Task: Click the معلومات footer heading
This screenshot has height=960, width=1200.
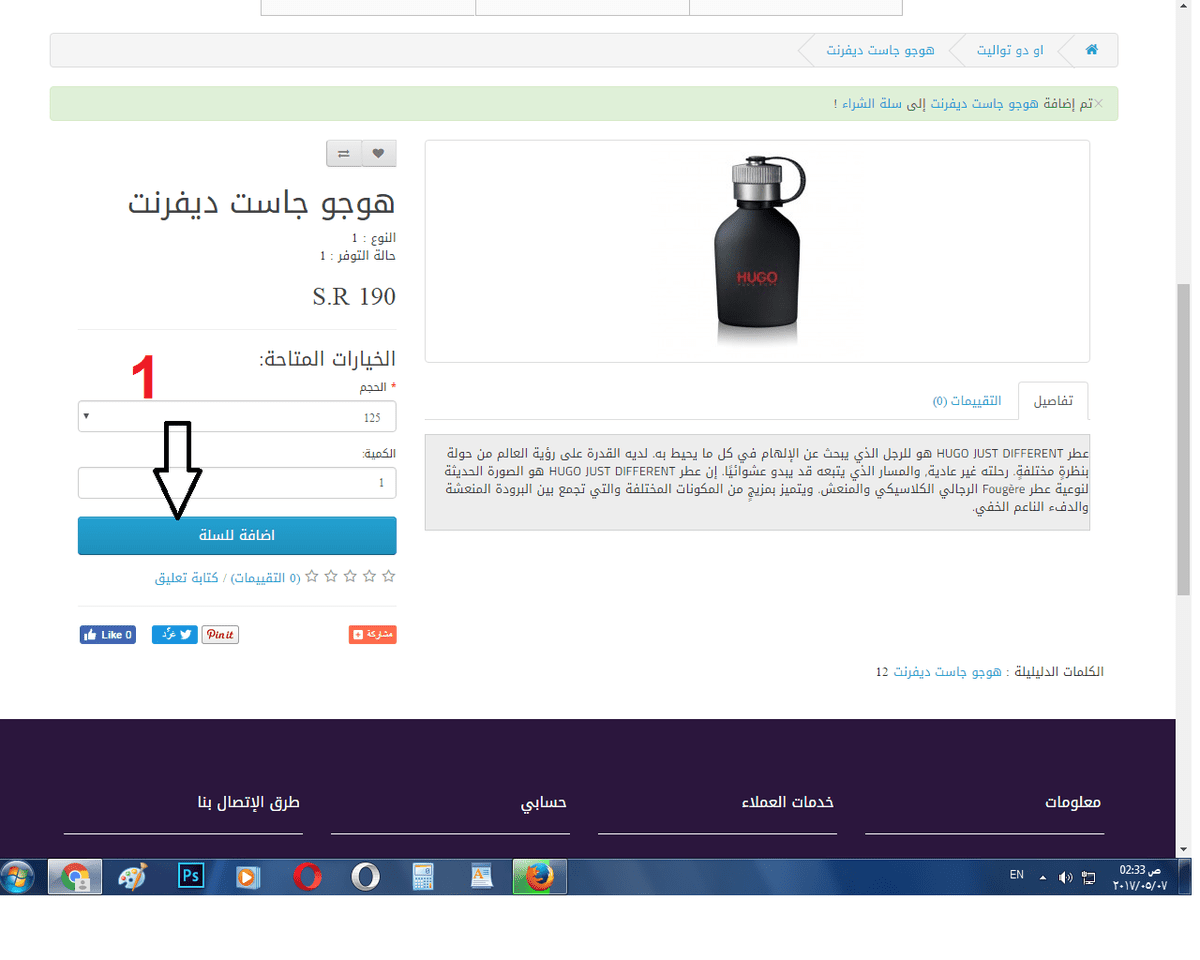Action: coord(1073,803)
